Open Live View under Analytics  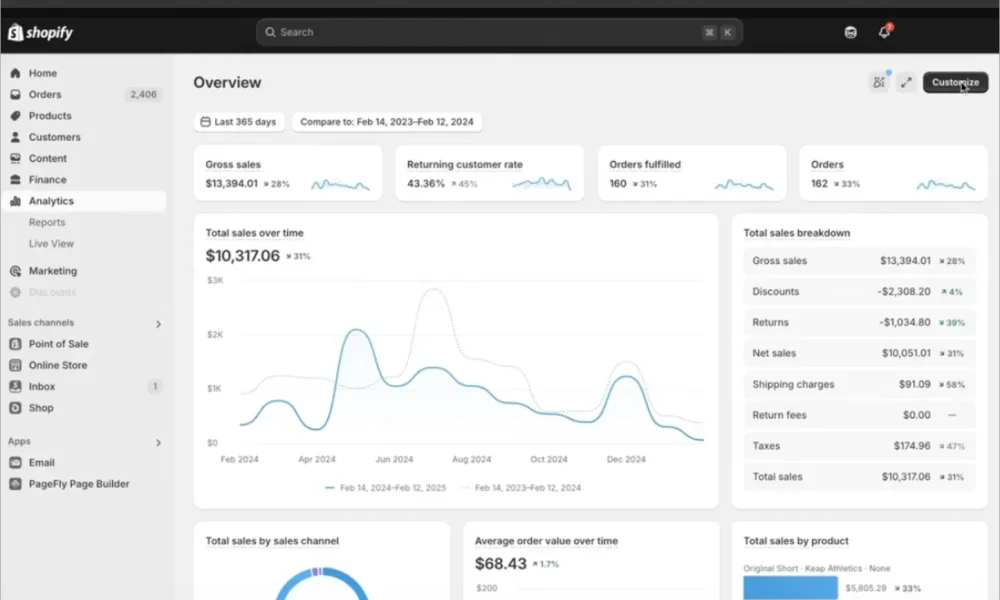point(50,243)
